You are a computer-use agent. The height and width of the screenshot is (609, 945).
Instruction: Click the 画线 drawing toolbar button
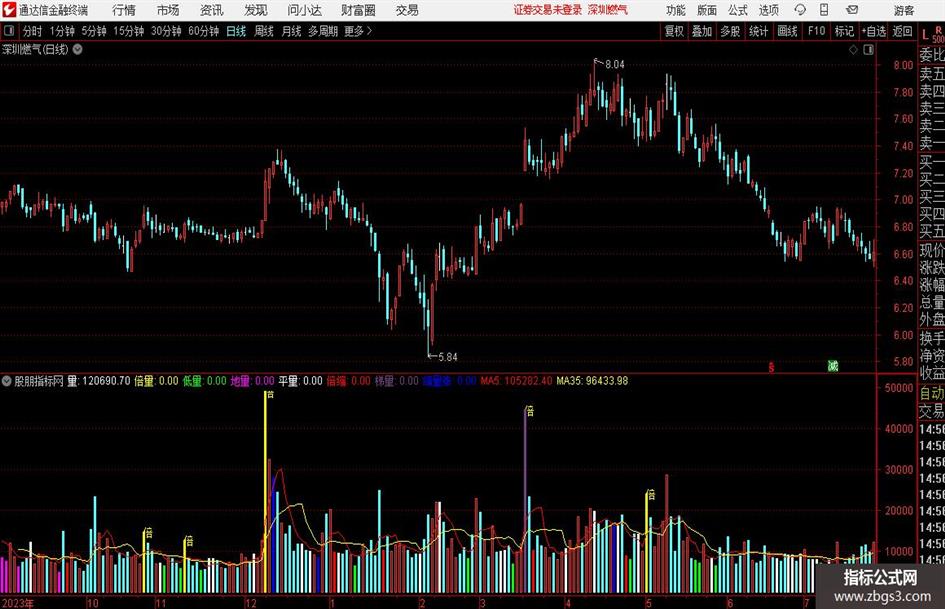pyautogui.click(x=787, y=31)
